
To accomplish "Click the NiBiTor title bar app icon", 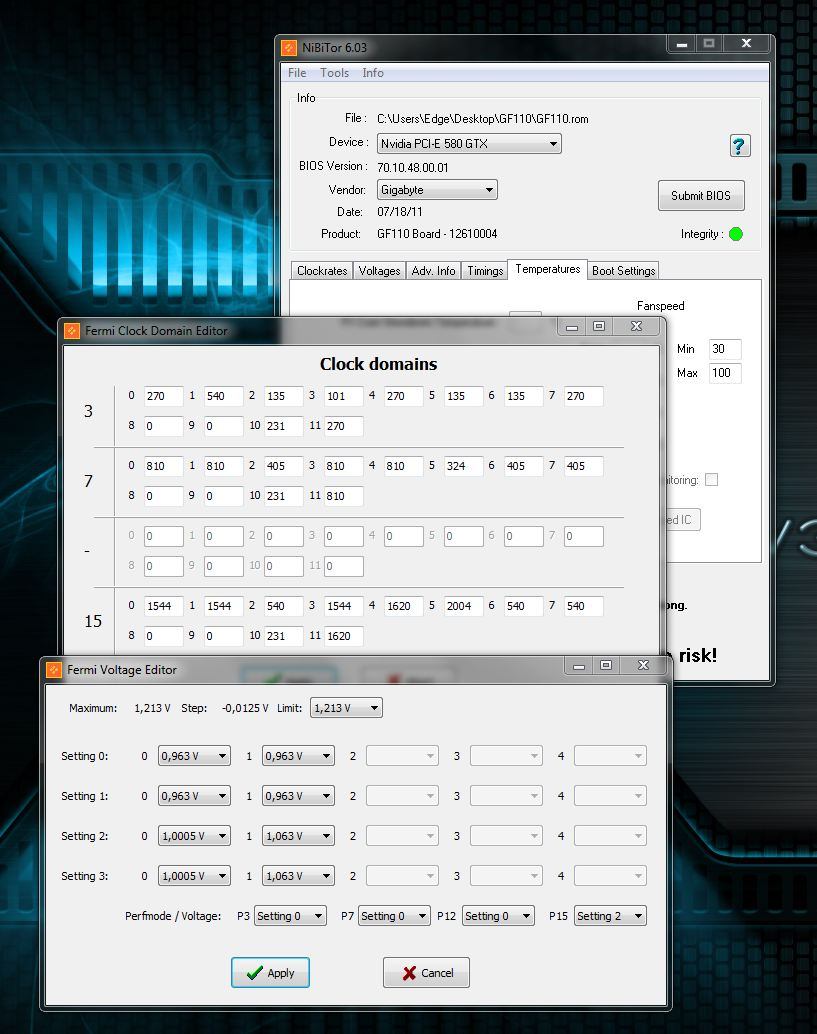I will [x=288, y=47].
